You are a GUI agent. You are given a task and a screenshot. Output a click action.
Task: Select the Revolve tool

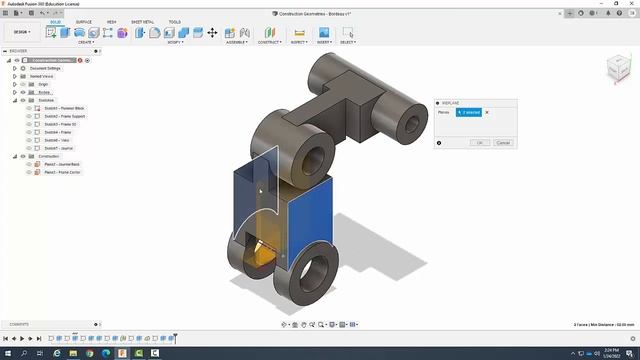79,33
